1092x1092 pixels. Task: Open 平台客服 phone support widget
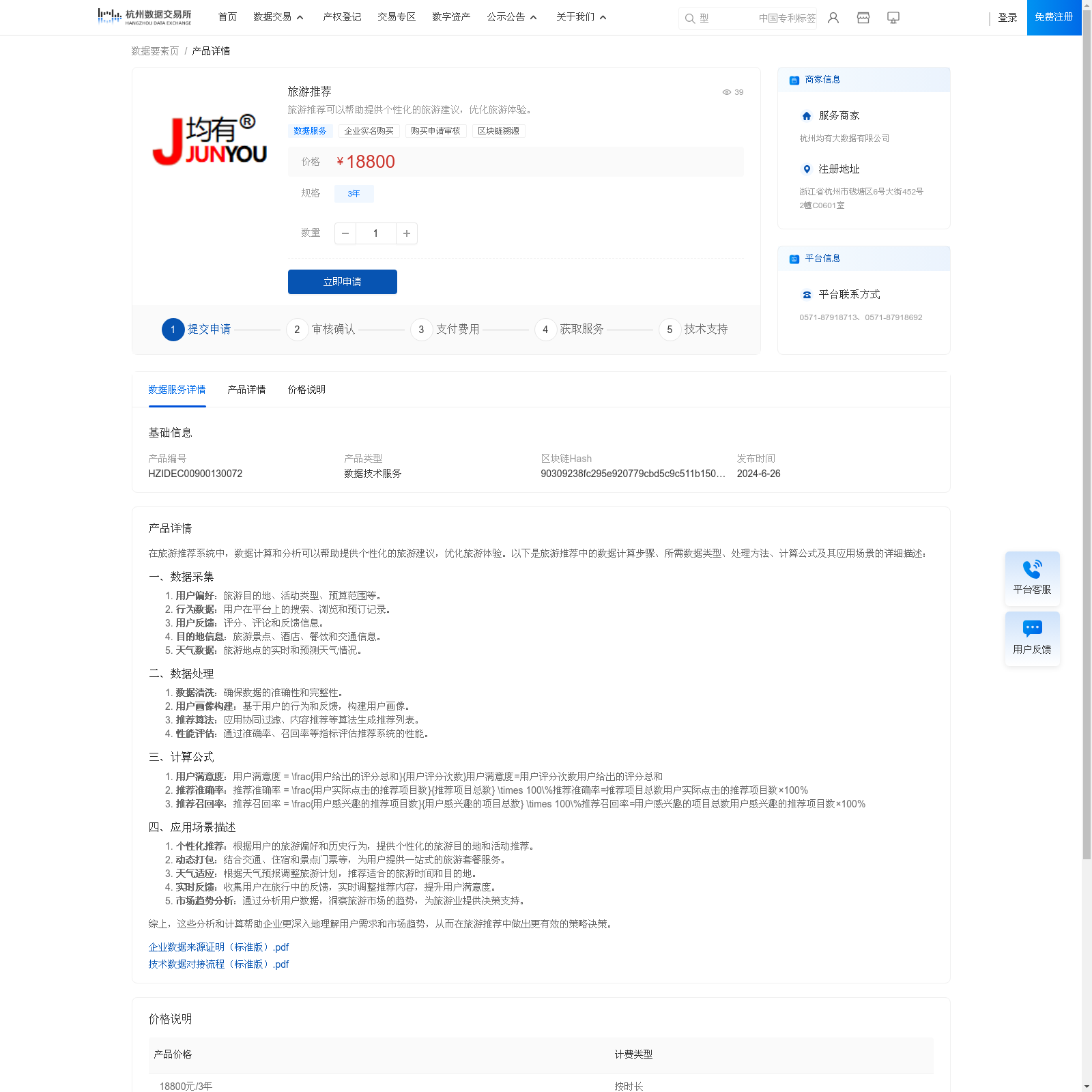1032,578
